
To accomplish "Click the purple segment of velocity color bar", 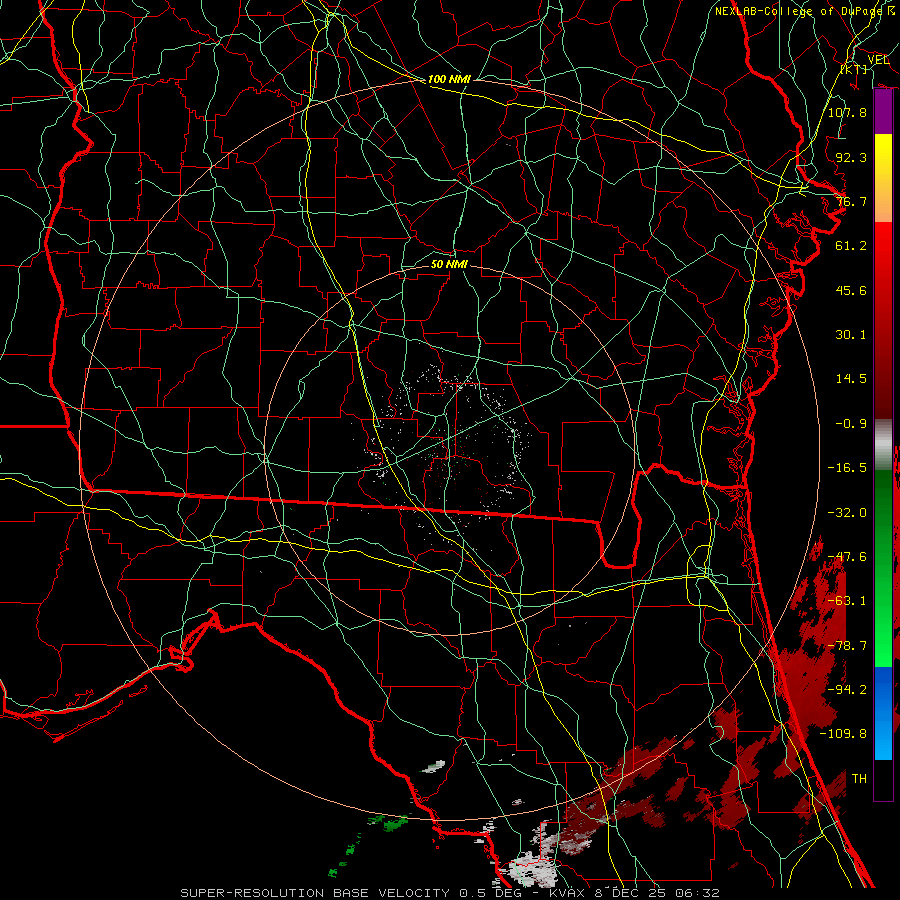I will tap(883, 112).
